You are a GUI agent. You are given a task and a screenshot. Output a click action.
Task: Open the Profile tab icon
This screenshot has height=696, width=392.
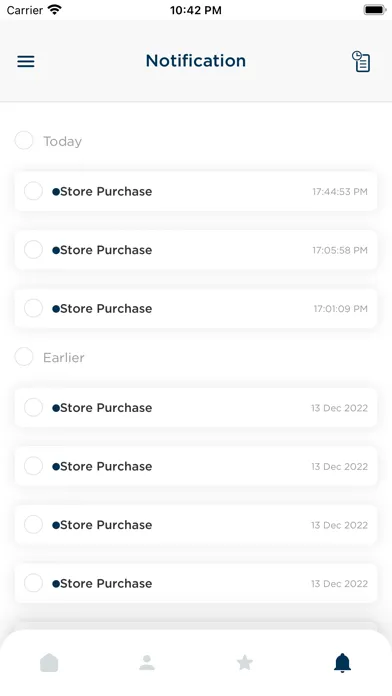click(147, 663)
